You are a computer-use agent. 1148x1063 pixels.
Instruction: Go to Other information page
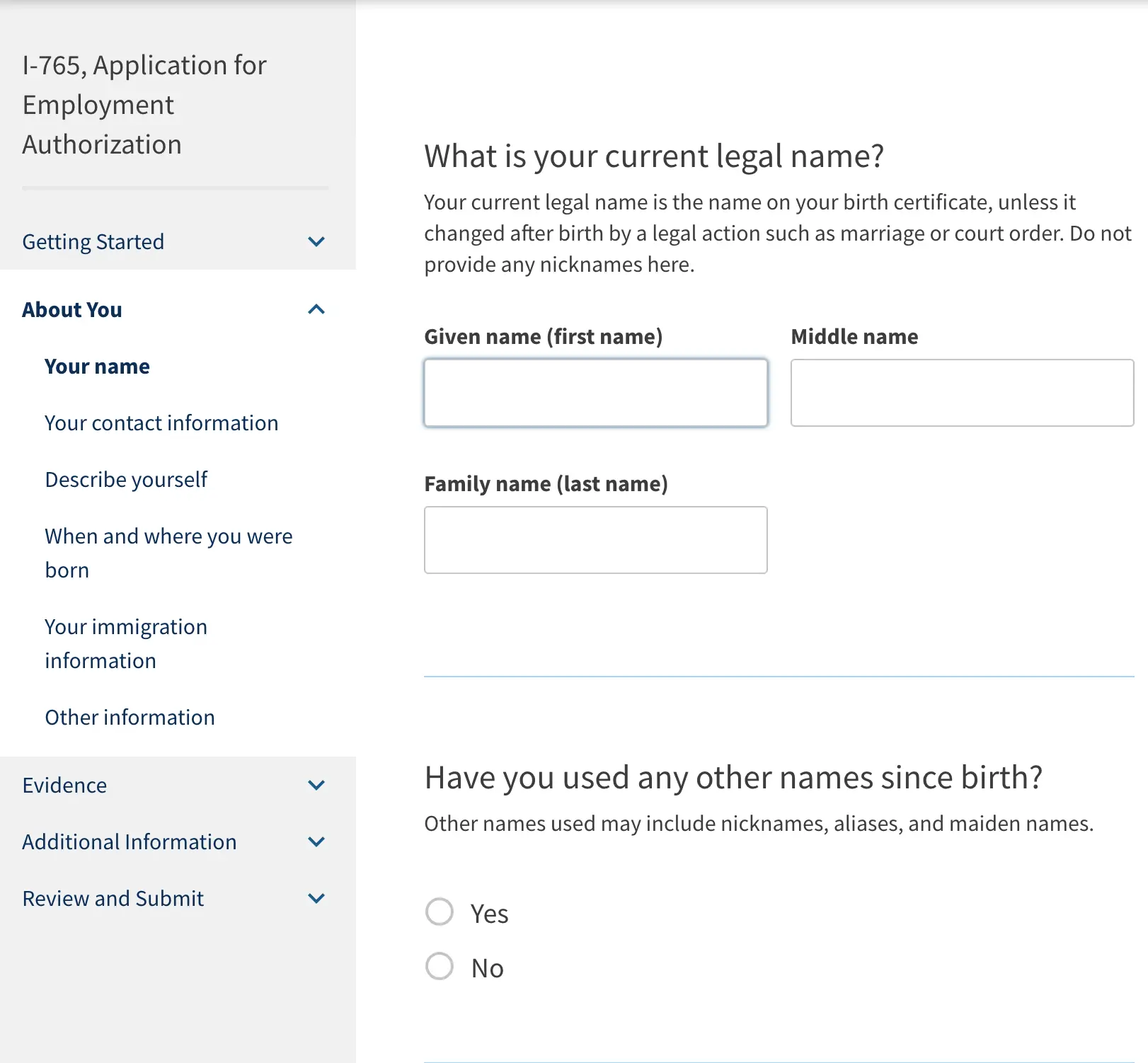[x=130, y=718]
